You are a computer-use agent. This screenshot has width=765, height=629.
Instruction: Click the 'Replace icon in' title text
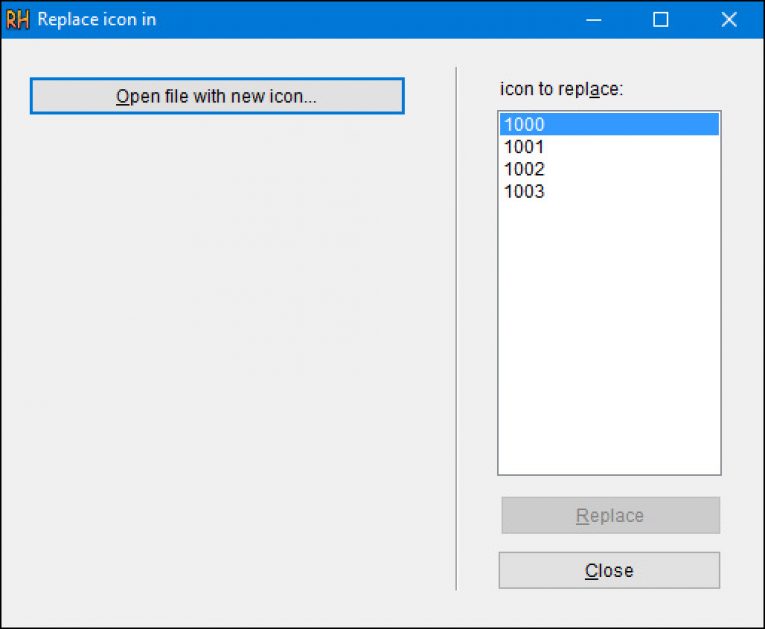pos(97,20)
